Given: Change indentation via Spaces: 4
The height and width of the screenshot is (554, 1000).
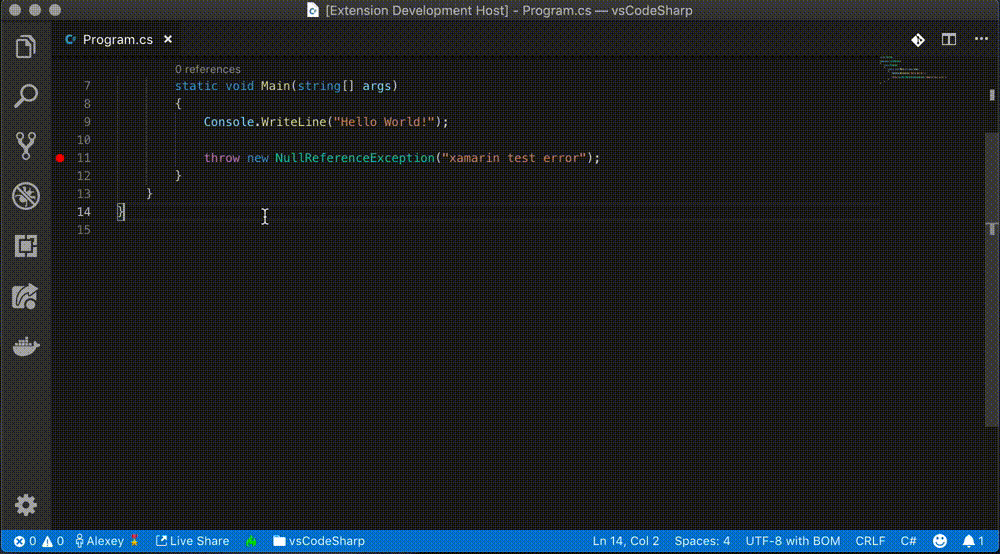Looking at the screenshot, I should point(702,541).
